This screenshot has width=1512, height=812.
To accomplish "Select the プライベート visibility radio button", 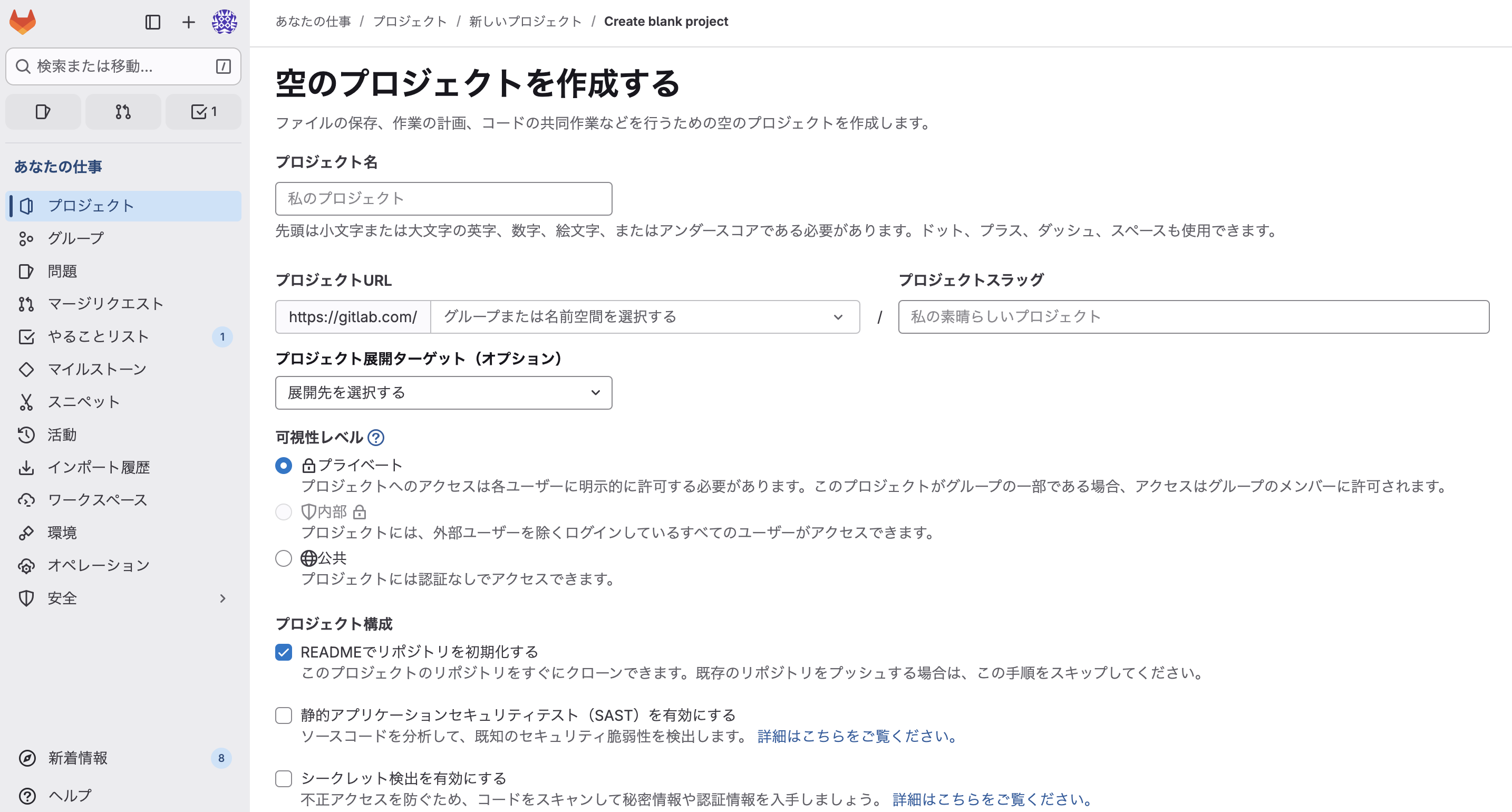I will point(284,466).
